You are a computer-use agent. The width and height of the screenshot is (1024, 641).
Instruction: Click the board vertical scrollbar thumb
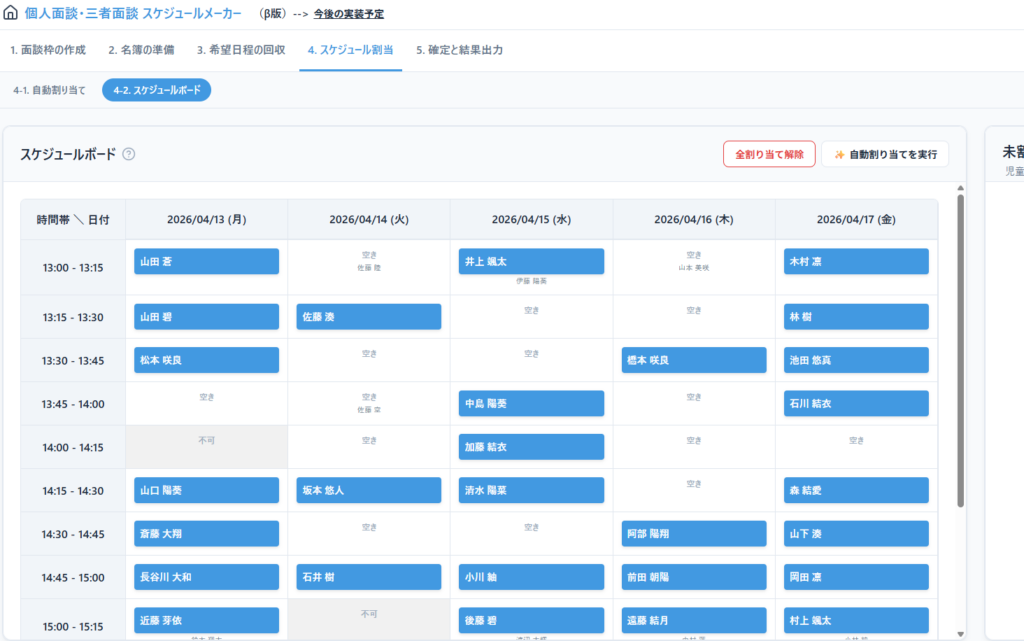960,350
